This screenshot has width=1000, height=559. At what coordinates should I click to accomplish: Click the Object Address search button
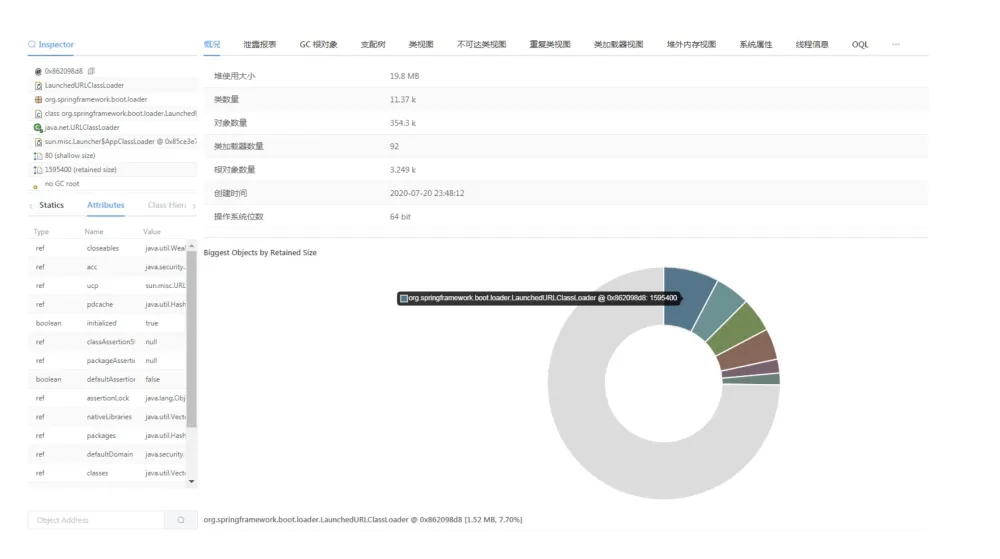180,520
